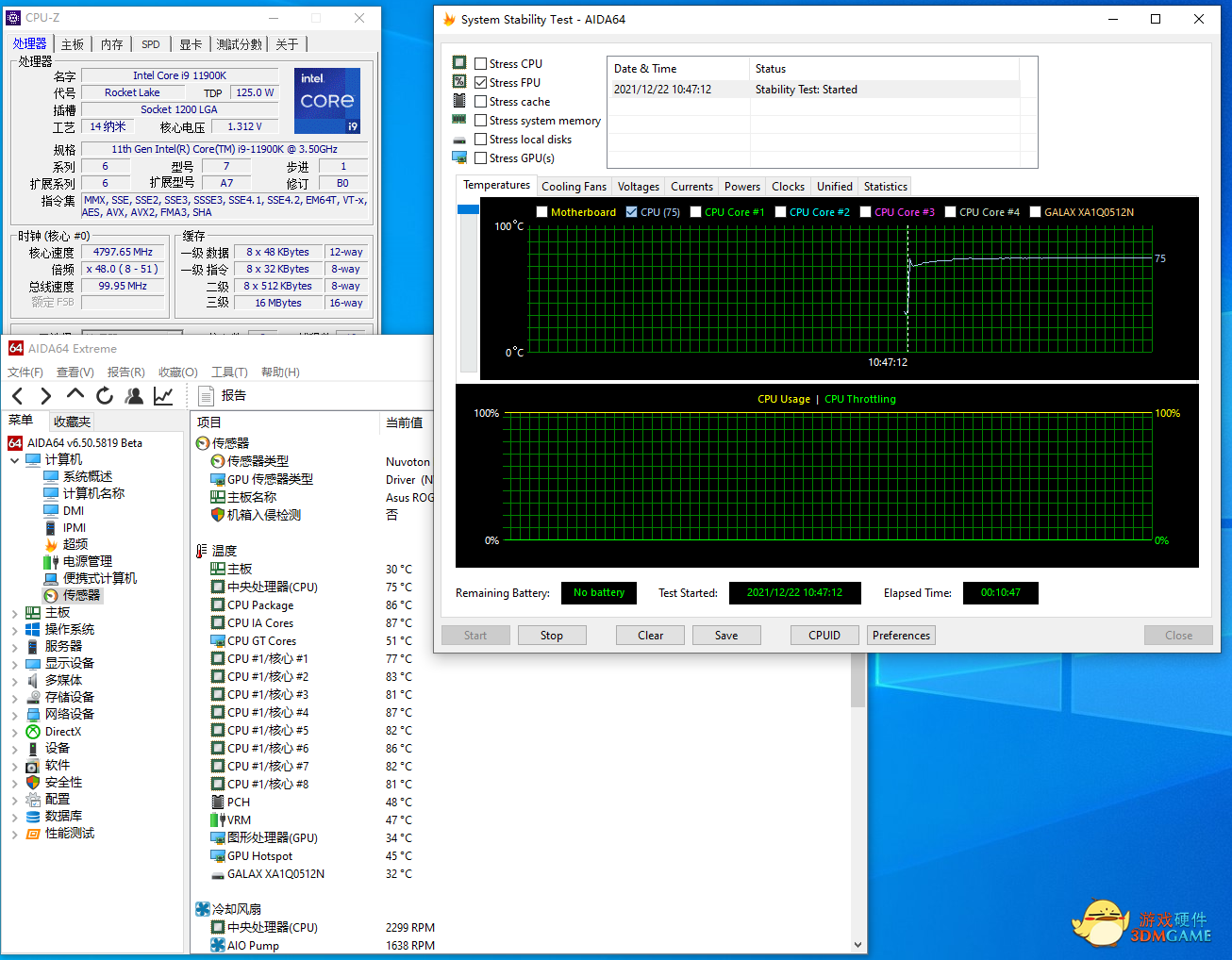The width and height of the screenshot is (1232, 960).
Task: Open the 文件(F) menu in AIDA64
Action: [x=25, y=372]
